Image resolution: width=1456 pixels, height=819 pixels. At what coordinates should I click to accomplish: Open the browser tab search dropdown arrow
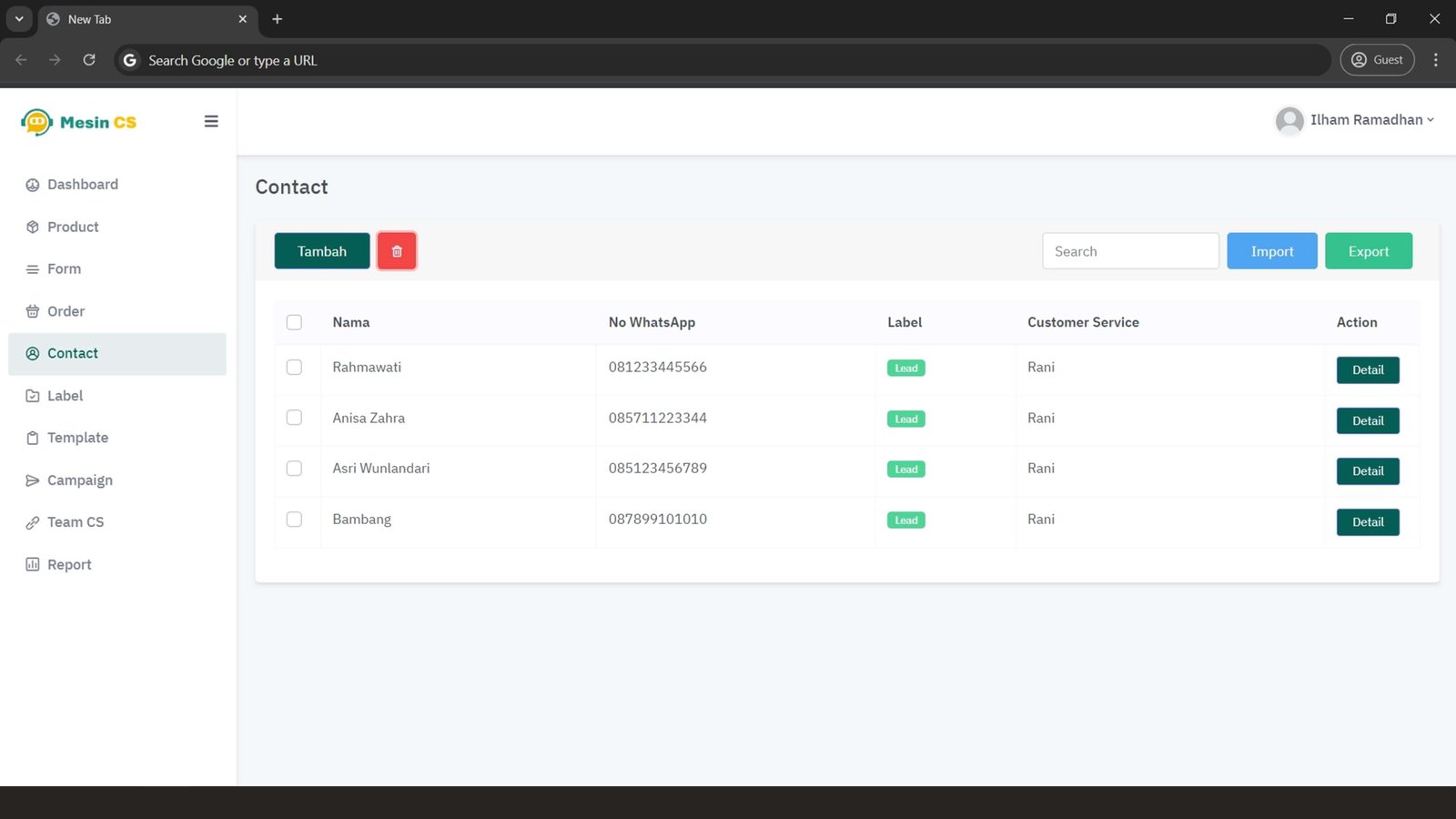19,19
